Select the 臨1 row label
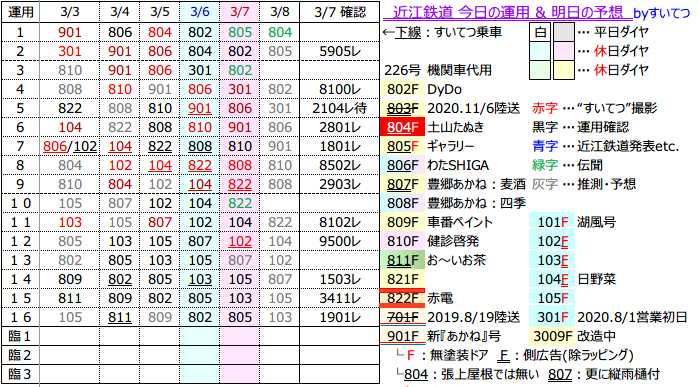This screenshot has width=699, height=387. [21, 336]
